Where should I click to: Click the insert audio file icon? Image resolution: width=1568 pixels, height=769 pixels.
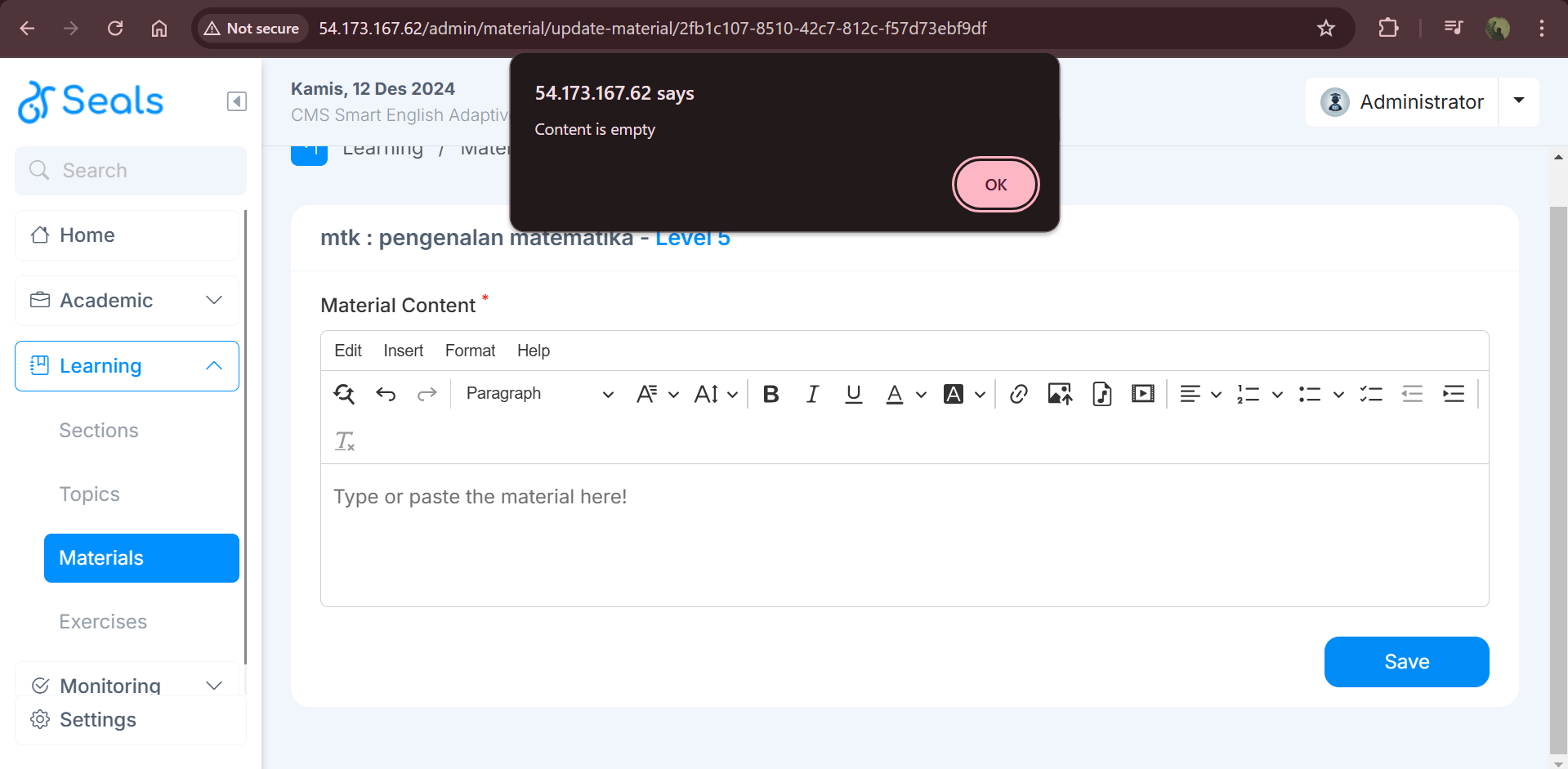(1101, 395)
